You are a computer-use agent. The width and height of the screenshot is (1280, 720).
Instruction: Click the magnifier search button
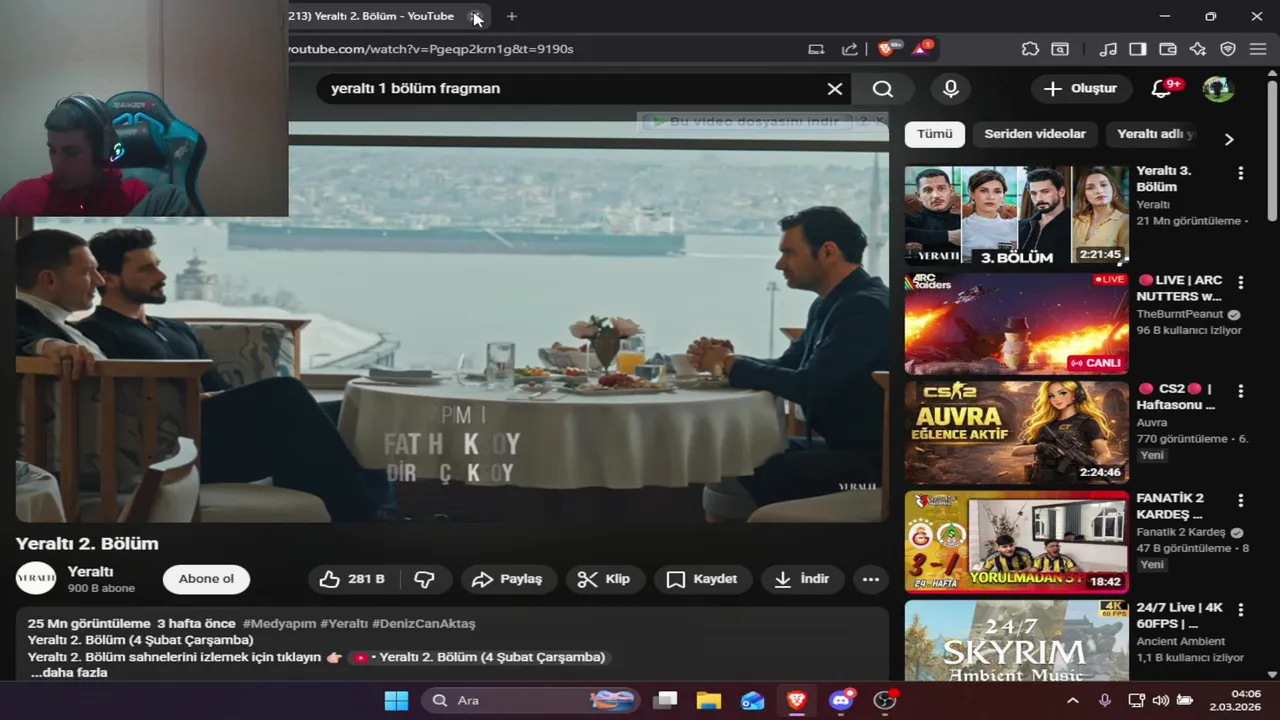[882, 89]
